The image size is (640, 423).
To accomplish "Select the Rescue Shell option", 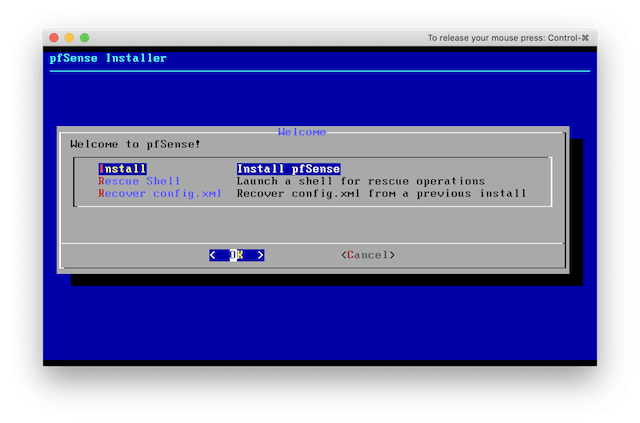I will (x=139, y=181).
